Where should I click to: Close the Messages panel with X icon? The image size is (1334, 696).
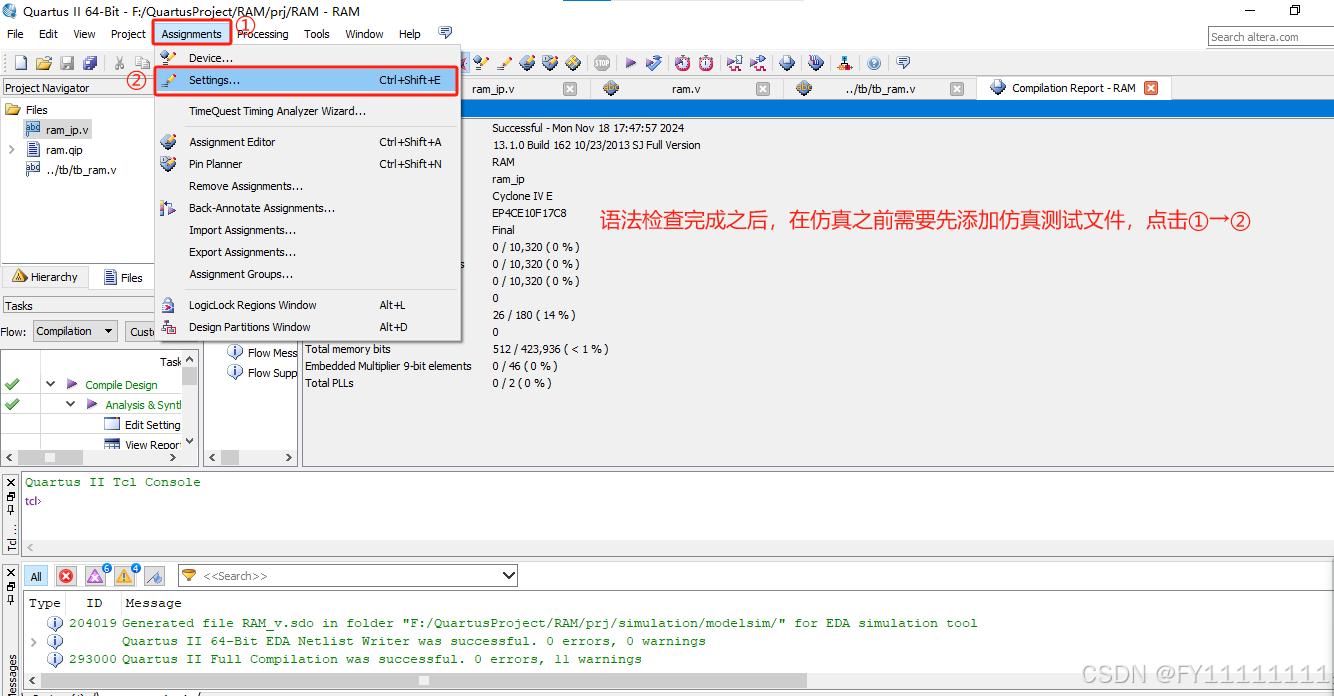click(11, 575)
